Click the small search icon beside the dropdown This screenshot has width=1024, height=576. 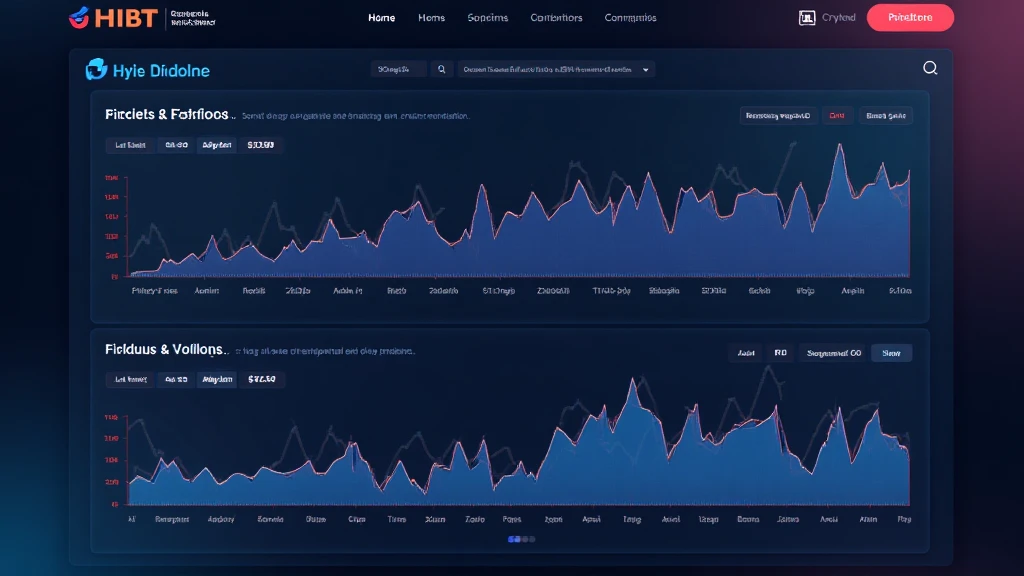[441, 70]
